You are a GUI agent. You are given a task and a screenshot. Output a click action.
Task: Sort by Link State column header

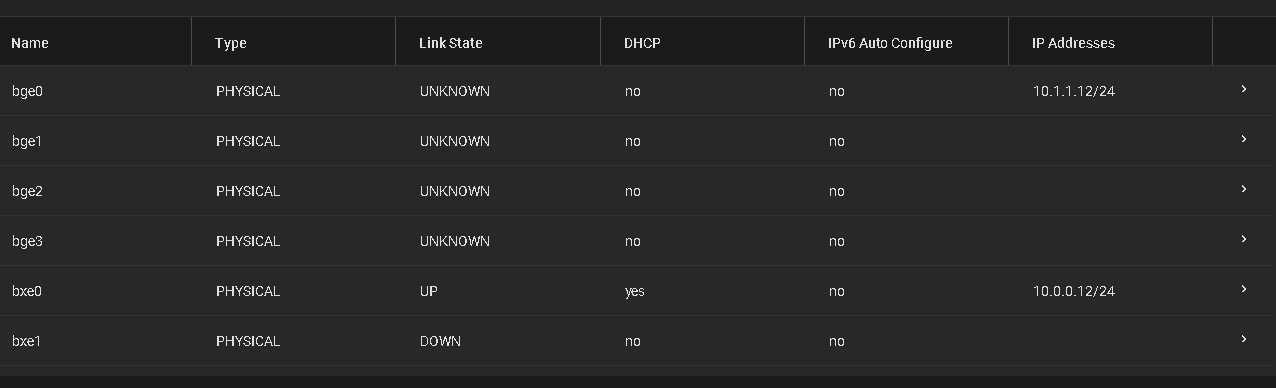click(x=451, y=43)
